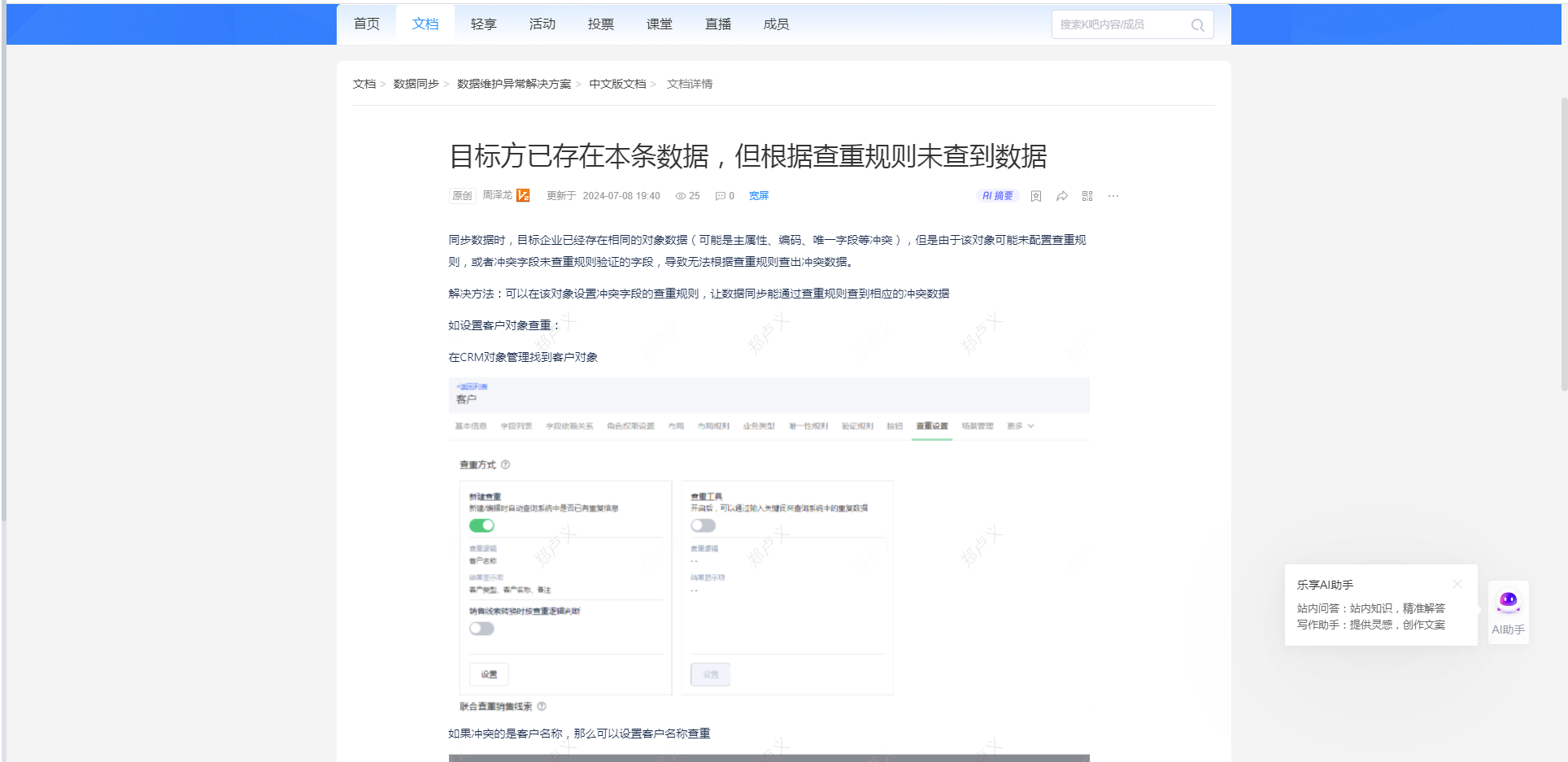Open the AI助手 robot icon
Image resolution: width=1568 pixels, height=762 pixels.
pos(1508,603)
